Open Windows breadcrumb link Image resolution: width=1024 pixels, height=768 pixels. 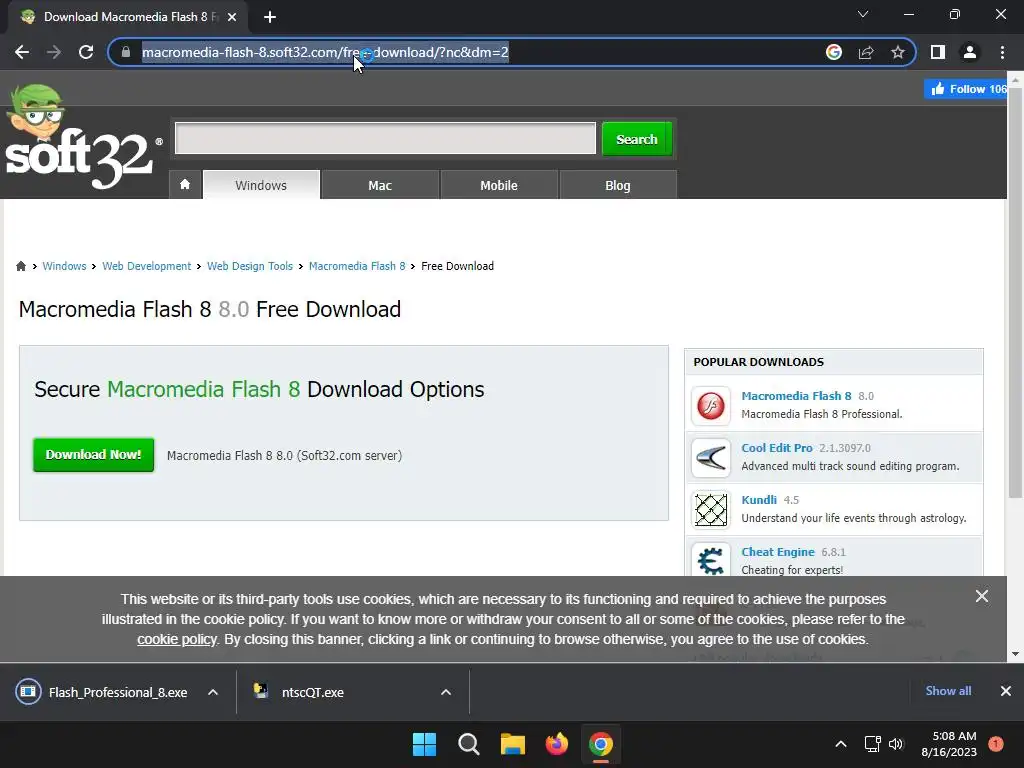(x=64, y=266)
